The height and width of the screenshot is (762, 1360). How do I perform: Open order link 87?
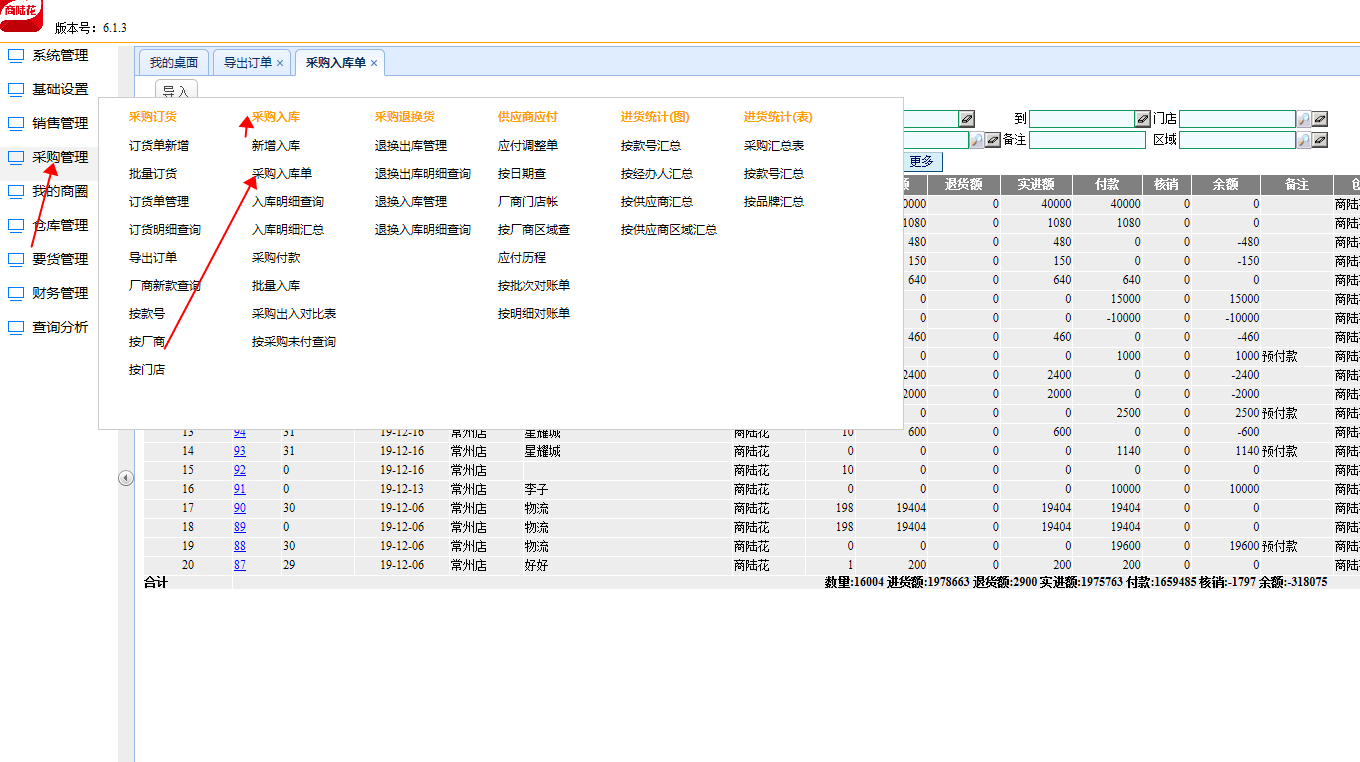[240, 566]
